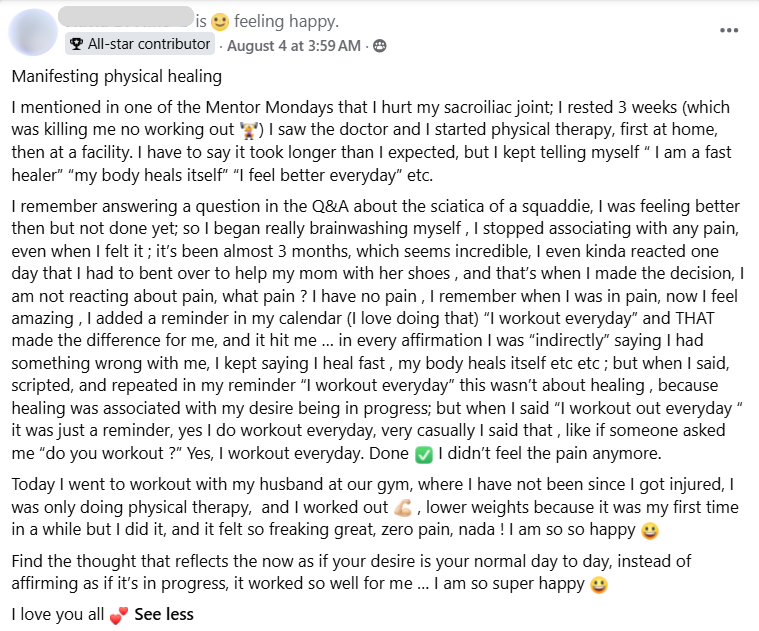
Task: Click the trophy icon in contributor badge
Action: [x=76, y=45]
